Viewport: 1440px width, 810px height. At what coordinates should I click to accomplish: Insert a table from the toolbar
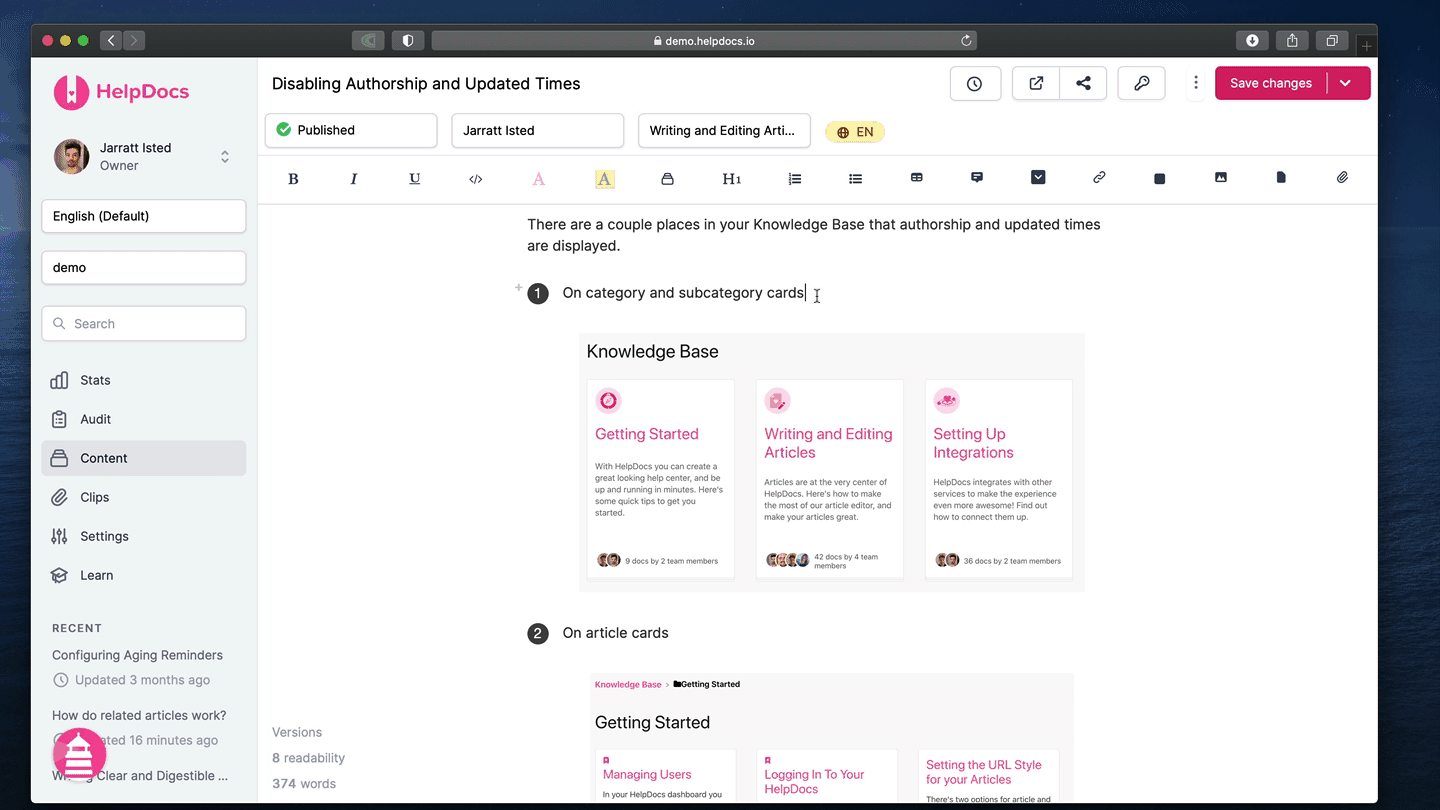(916, 177)
